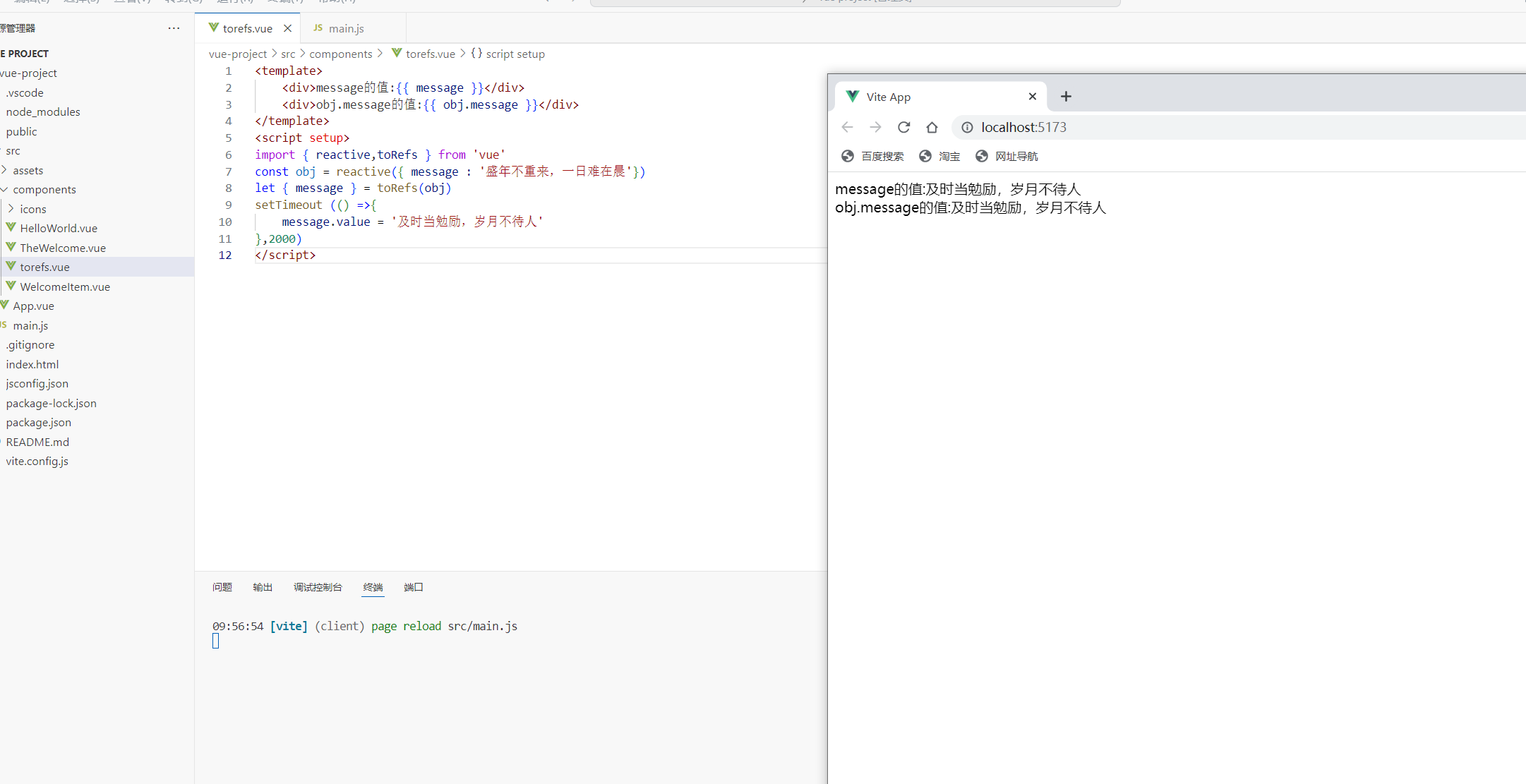
Task: Open the explorer more actions ellipsis menu
Action: click(174, 28)
